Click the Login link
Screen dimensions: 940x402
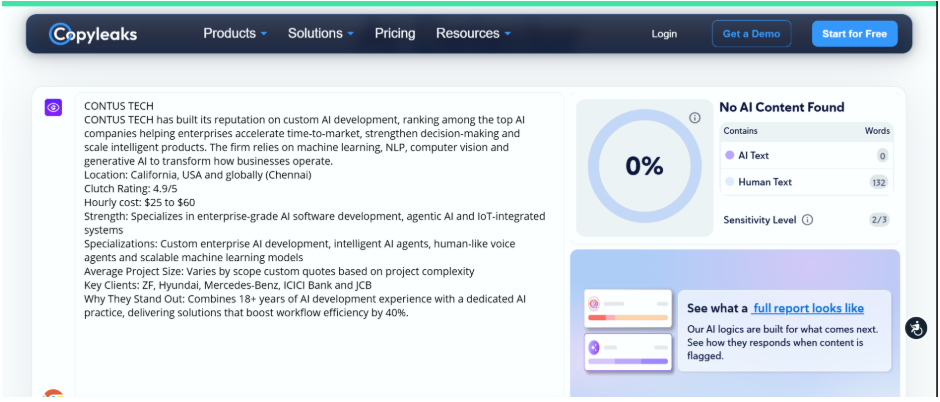(664, 34)
